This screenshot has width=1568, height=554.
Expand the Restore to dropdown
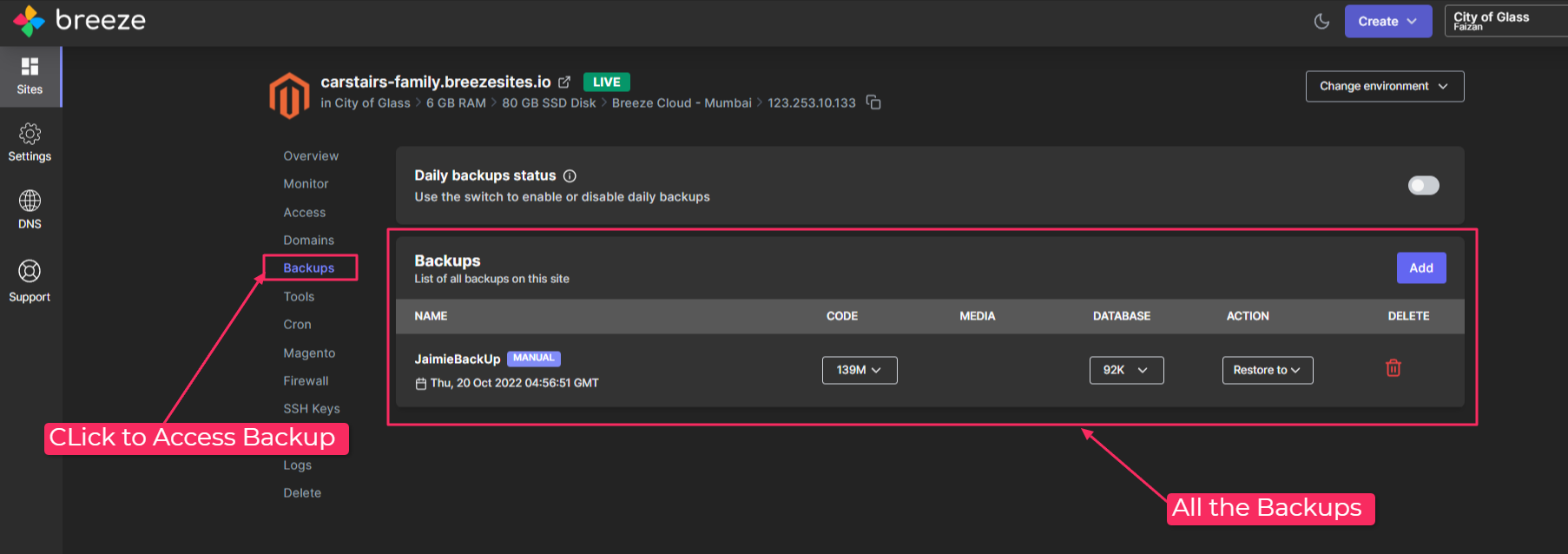1267,370
